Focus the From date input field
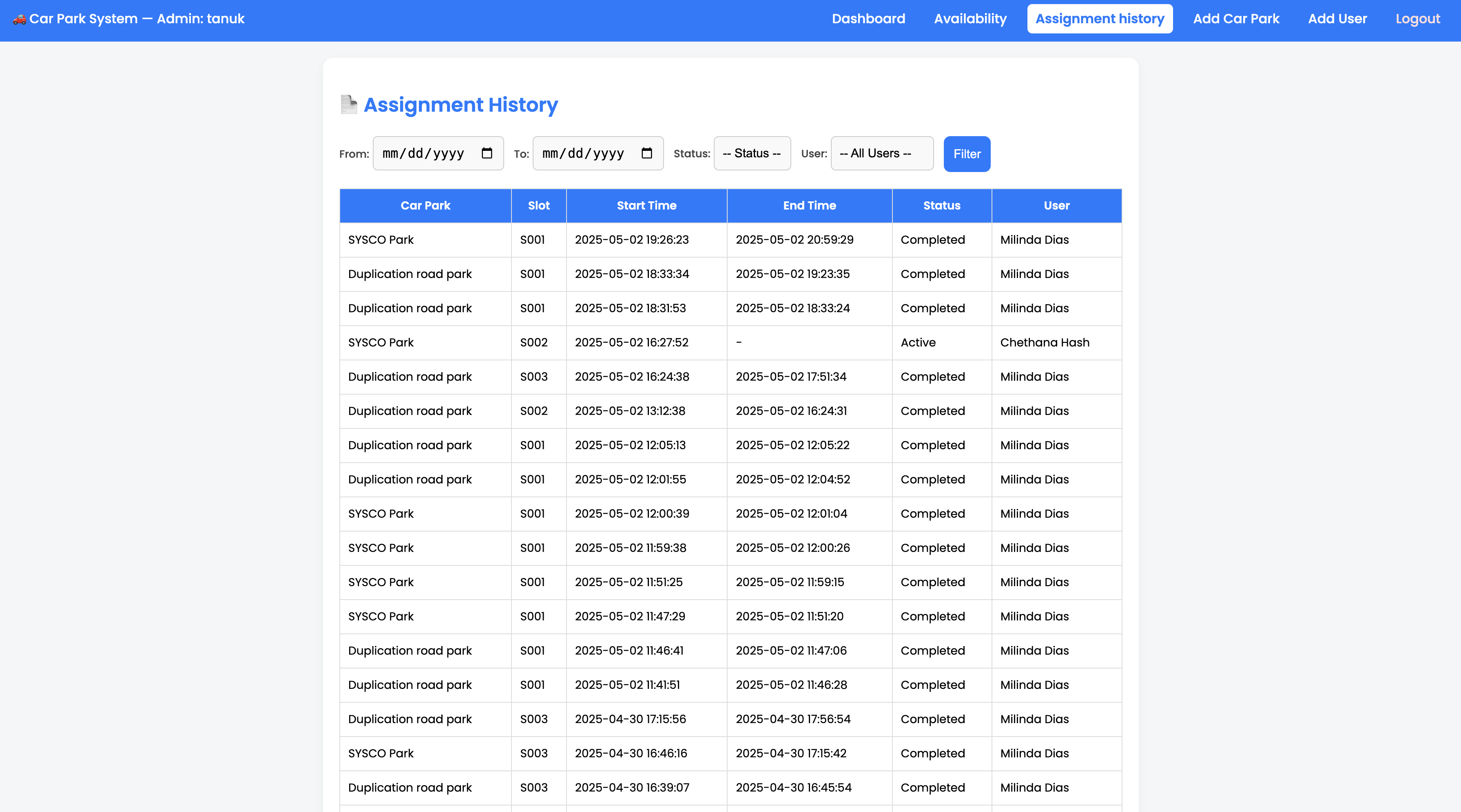Viewport: 1461px width, 812px height. pyautogui.click(x=438, y=153)
